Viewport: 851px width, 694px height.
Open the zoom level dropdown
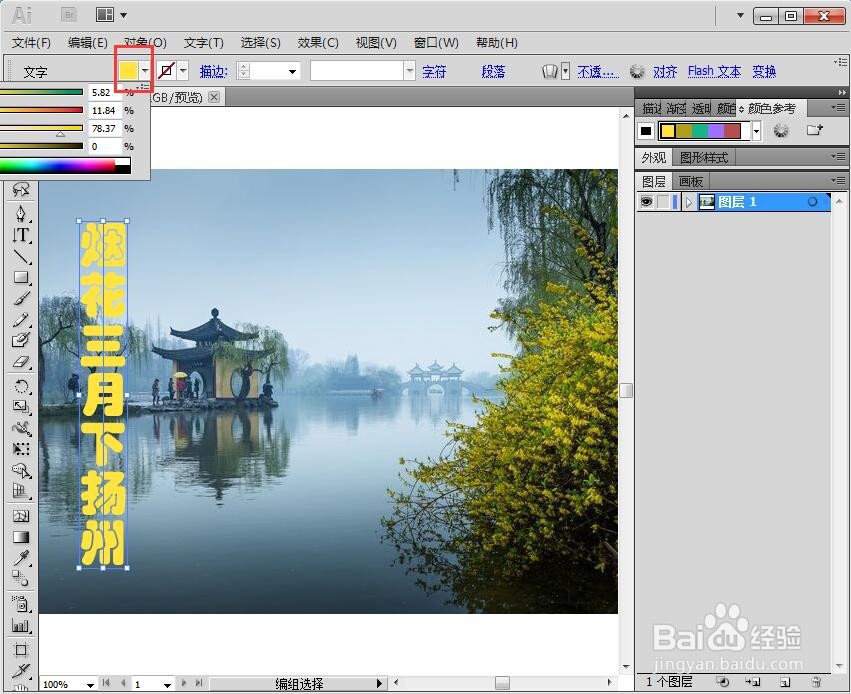[90, 685]
